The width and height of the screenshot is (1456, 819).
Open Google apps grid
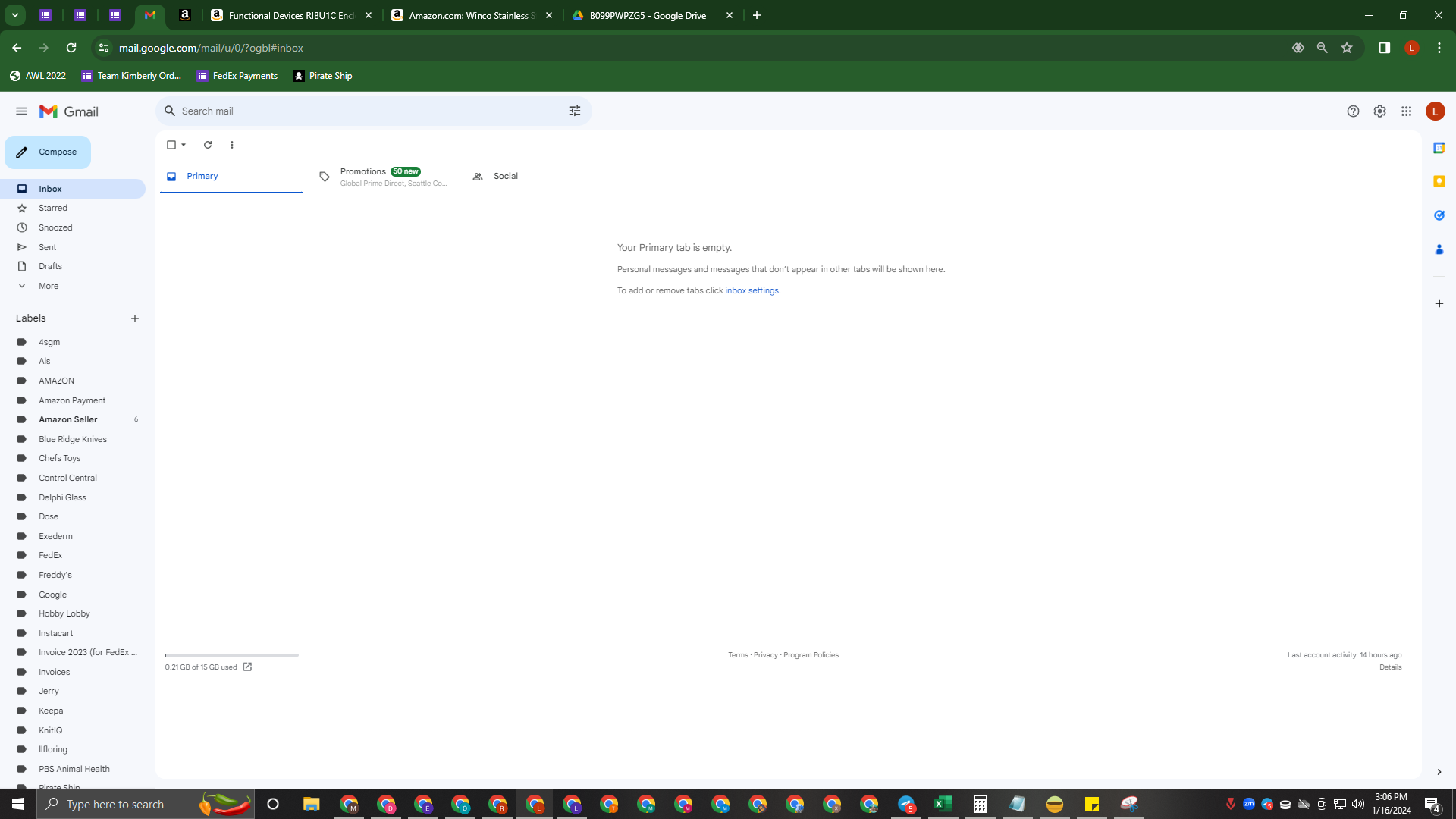coord(1406,111)
